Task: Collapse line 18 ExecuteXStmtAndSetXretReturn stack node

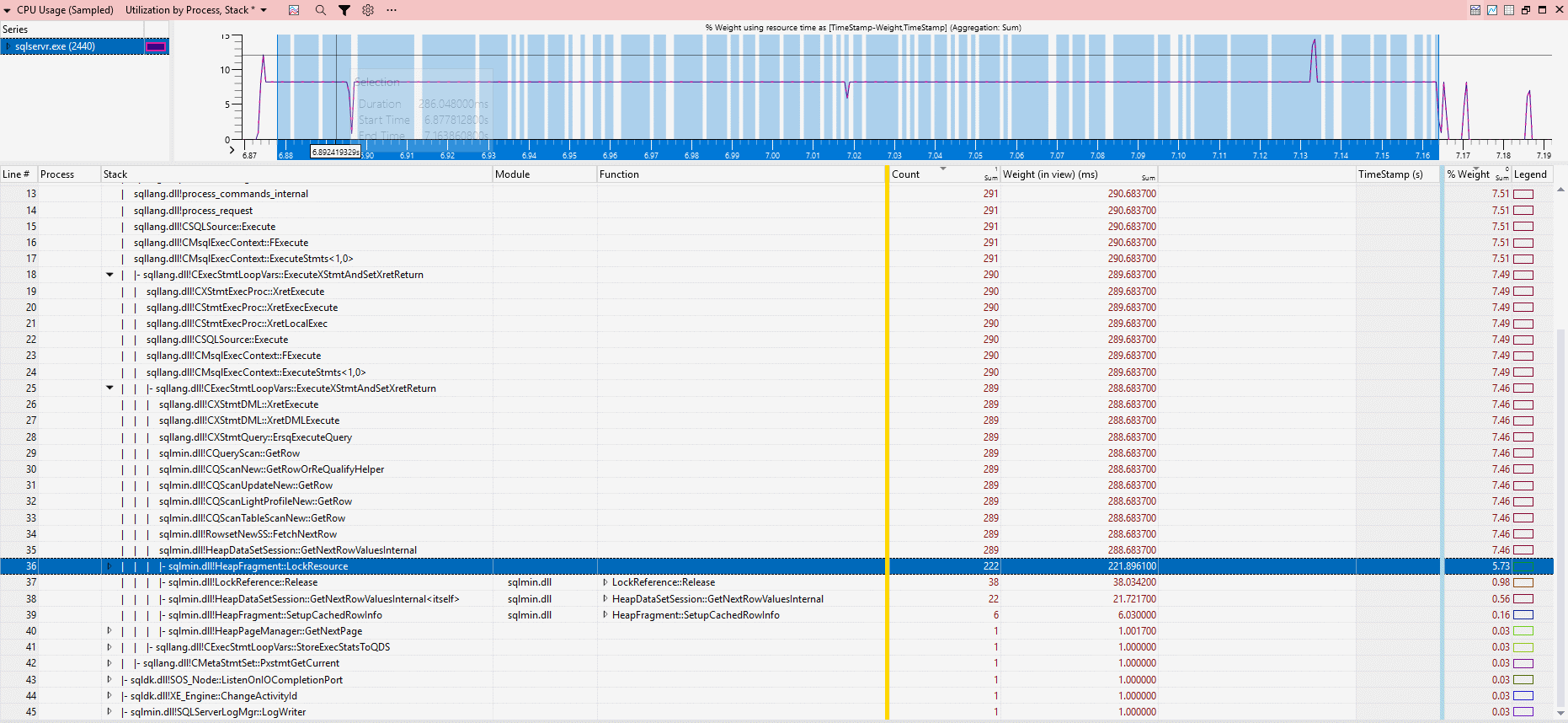Action: pos(109,275)
